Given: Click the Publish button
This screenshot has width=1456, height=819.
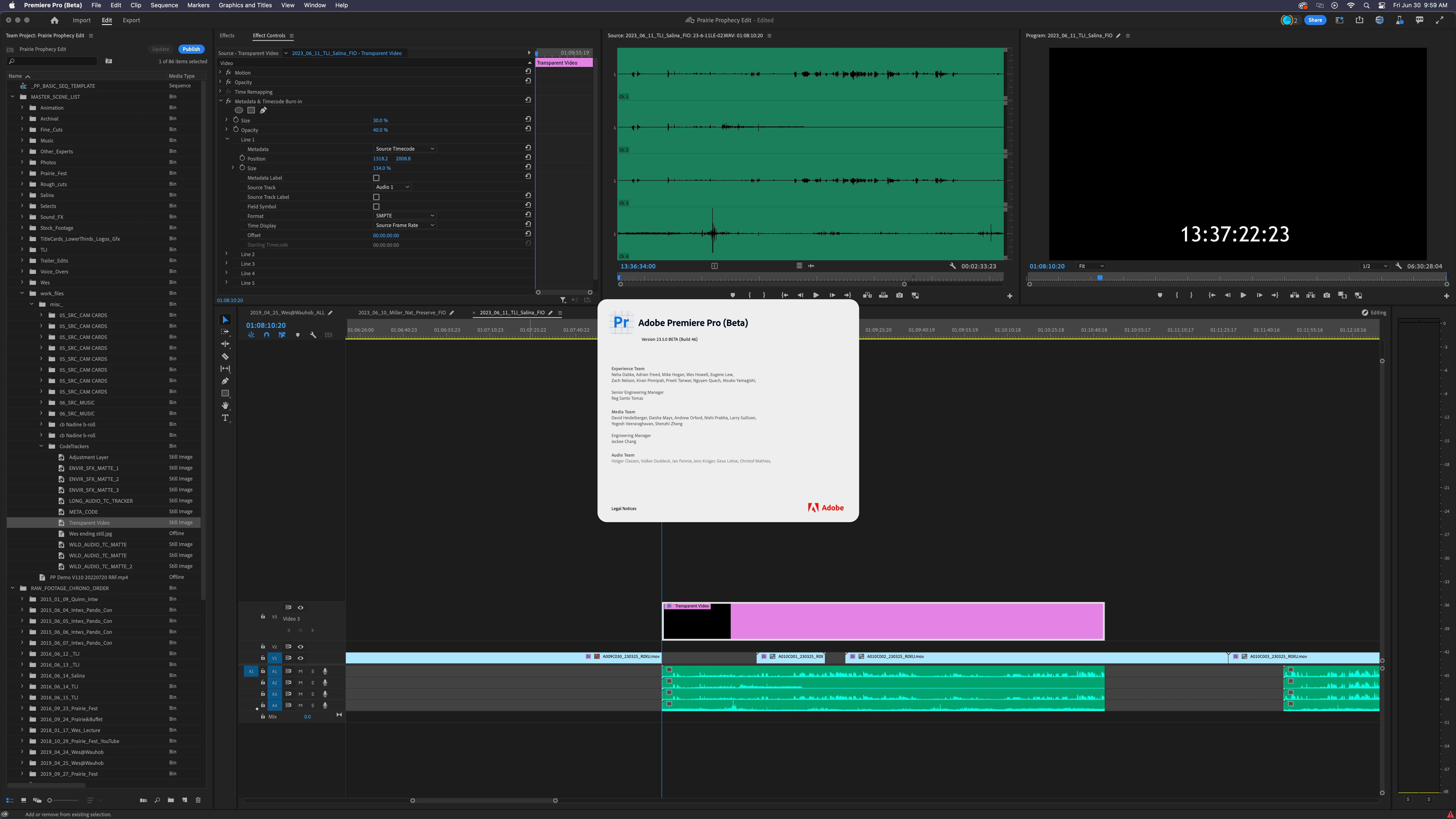Looking at the screenshot, I should [191, 49].
